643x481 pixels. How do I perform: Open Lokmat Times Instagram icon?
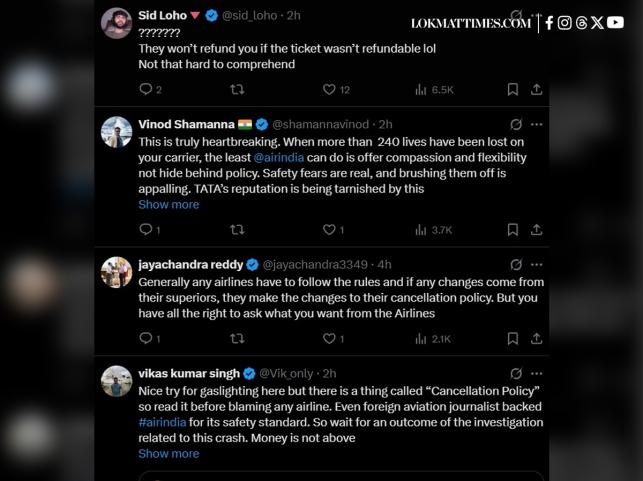(565, 23)
